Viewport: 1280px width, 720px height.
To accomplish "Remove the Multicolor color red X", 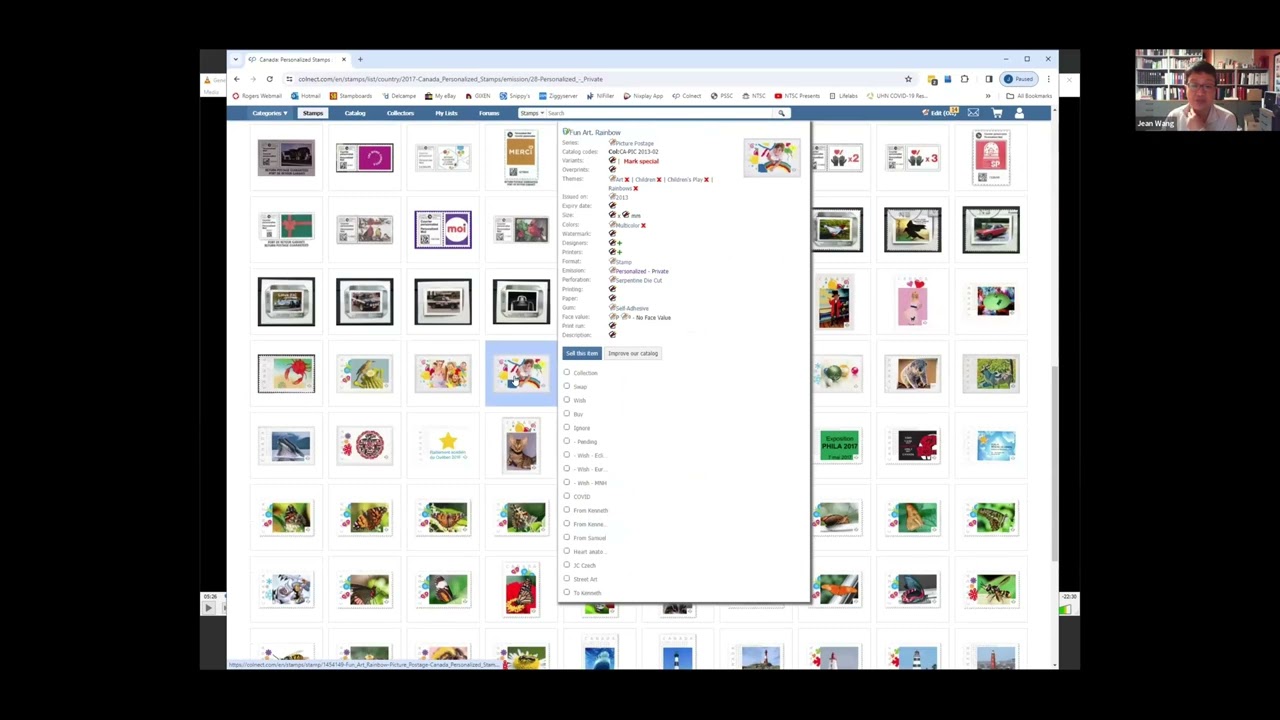I will click(x=643, y=225).
